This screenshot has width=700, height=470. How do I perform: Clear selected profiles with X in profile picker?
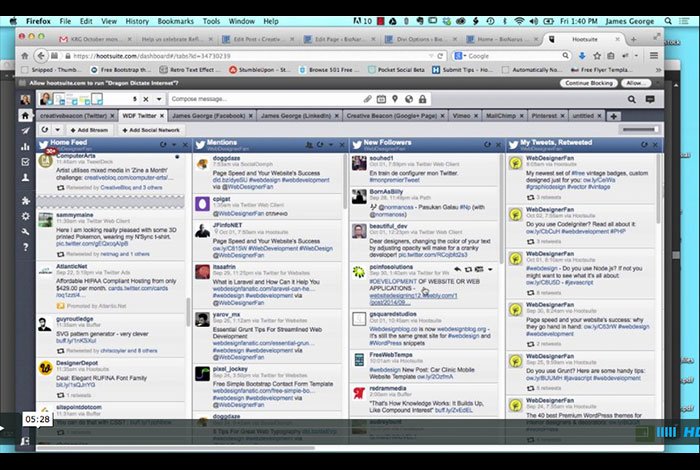tap(146, 99)
